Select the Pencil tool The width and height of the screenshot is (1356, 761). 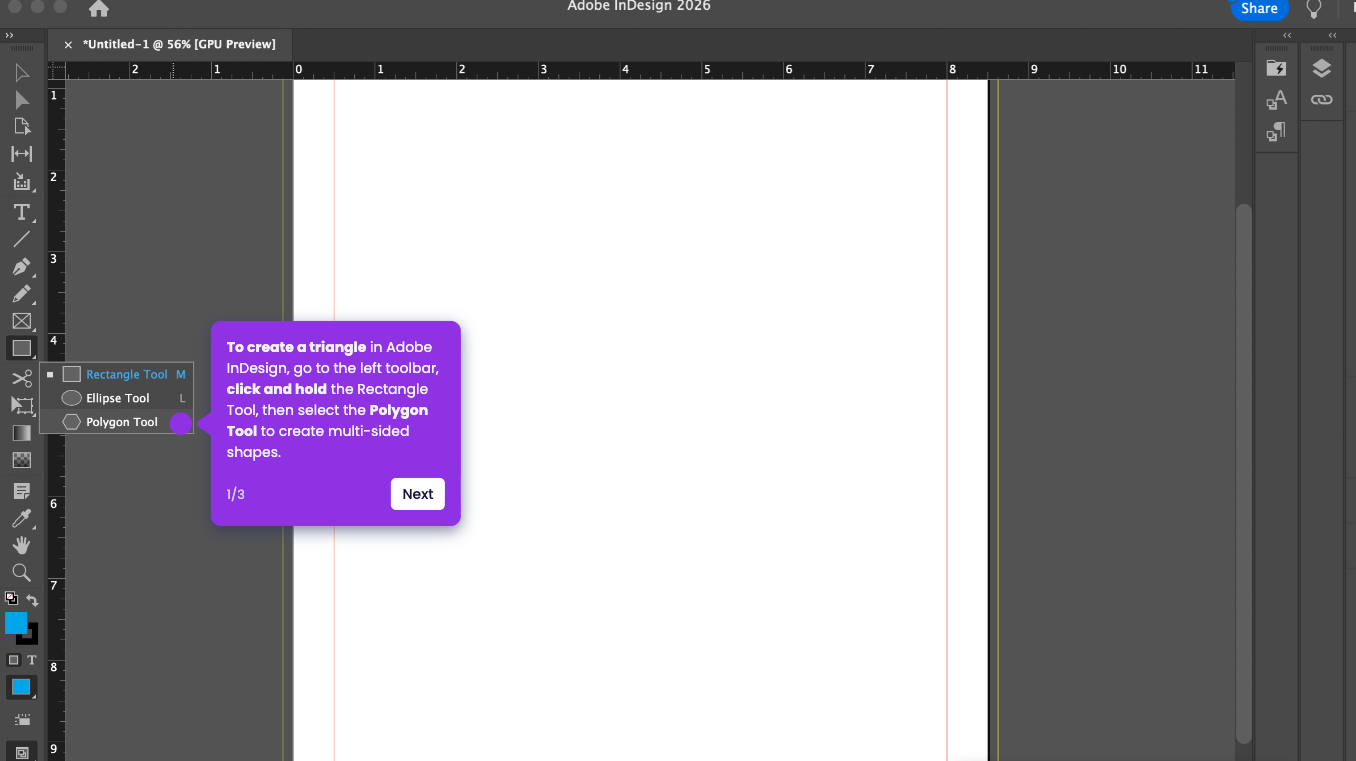coord(22,294)
